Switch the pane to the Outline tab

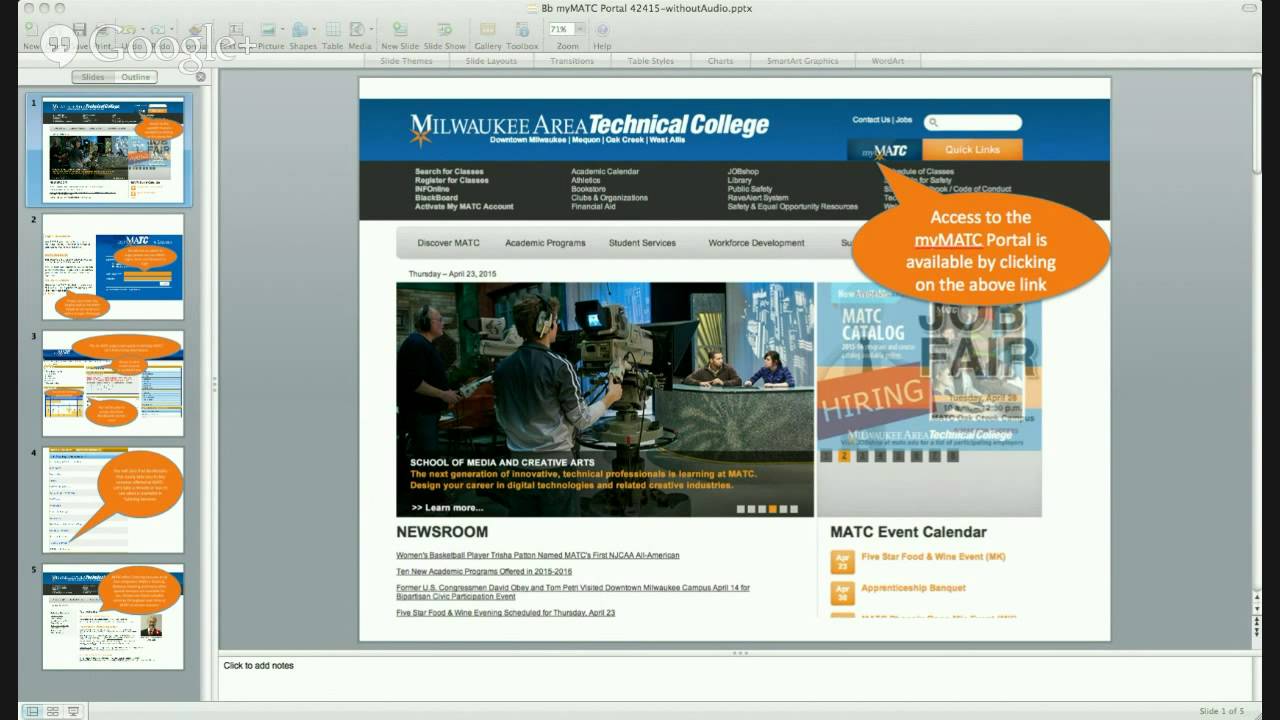click(x=135, y=77)
